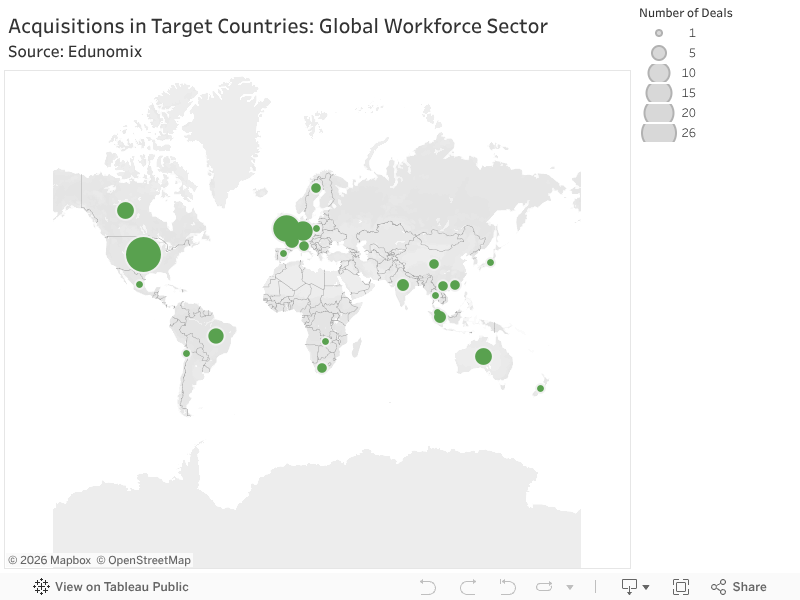Viewport: 800px width, 600px height.
Task: Click the Share button
Action: [x=739, y=587]
